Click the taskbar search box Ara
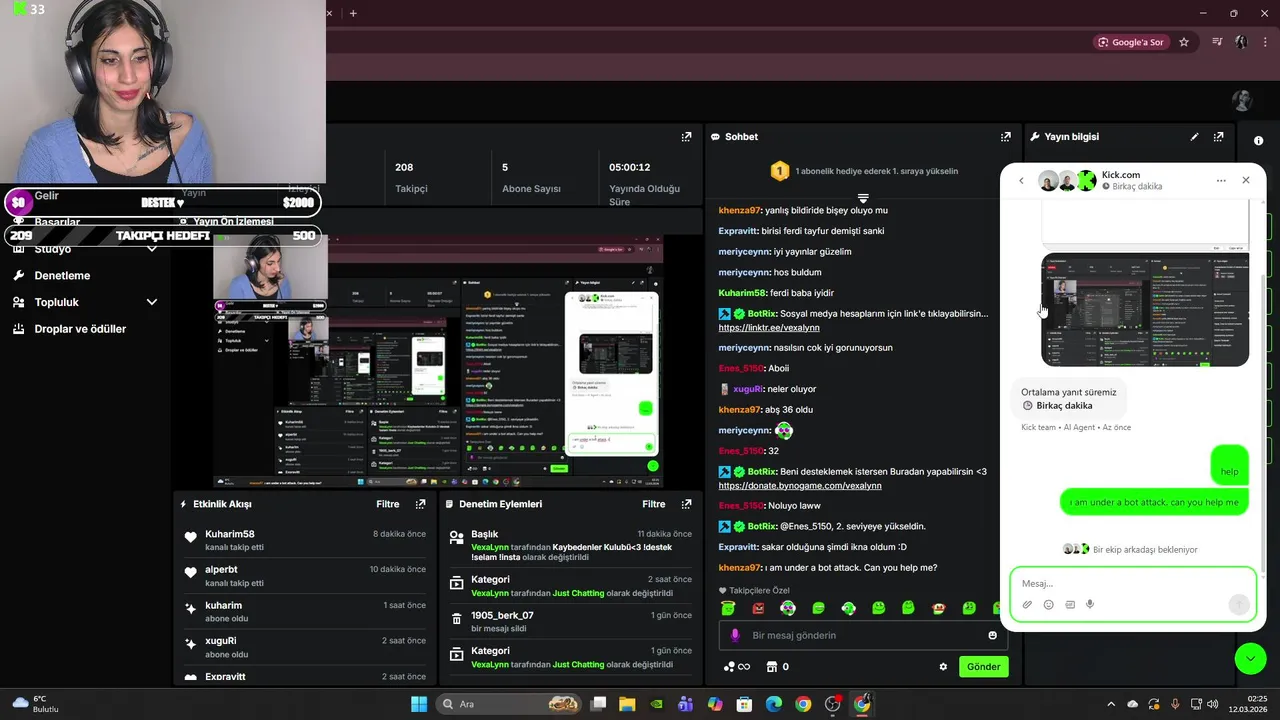This screenshot has height=720, width=1280. click(x=511, y=704)
